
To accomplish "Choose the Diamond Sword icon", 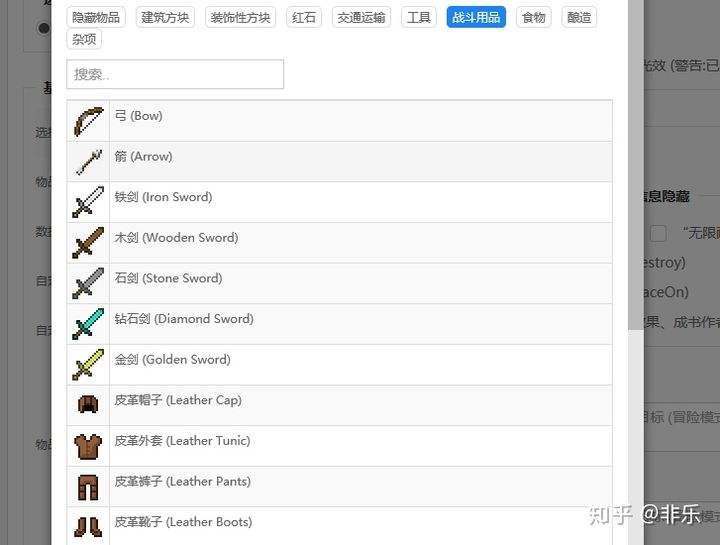I will coord(88,324).
